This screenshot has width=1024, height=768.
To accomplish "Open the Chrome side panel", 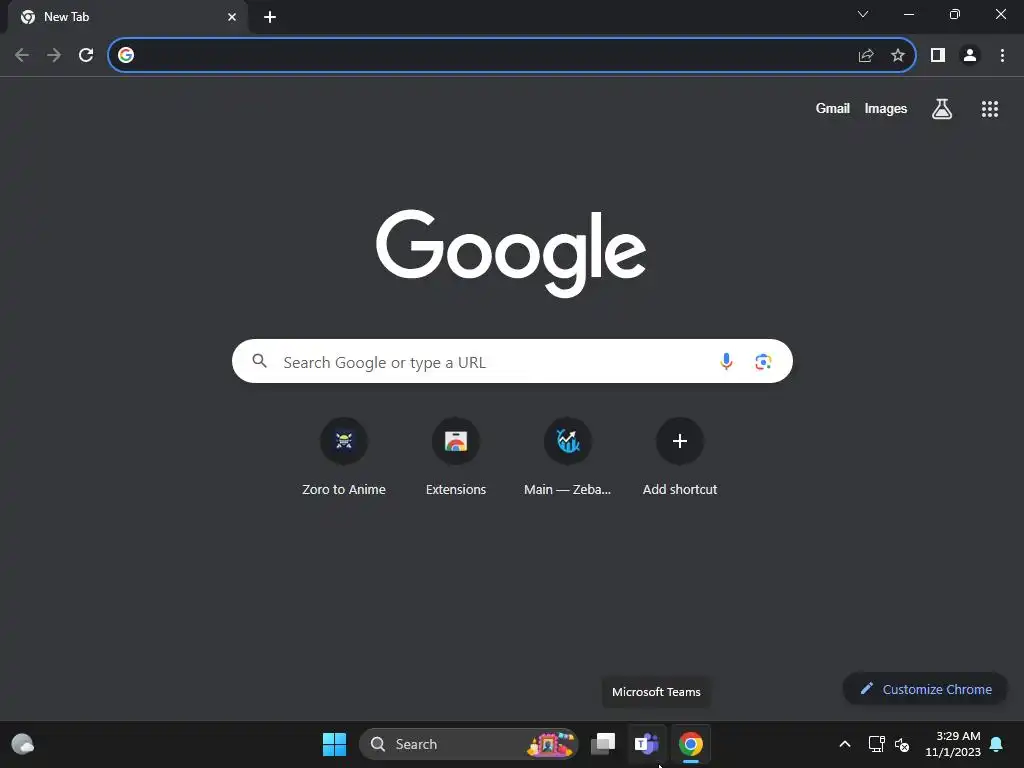I will click(938, 56).
